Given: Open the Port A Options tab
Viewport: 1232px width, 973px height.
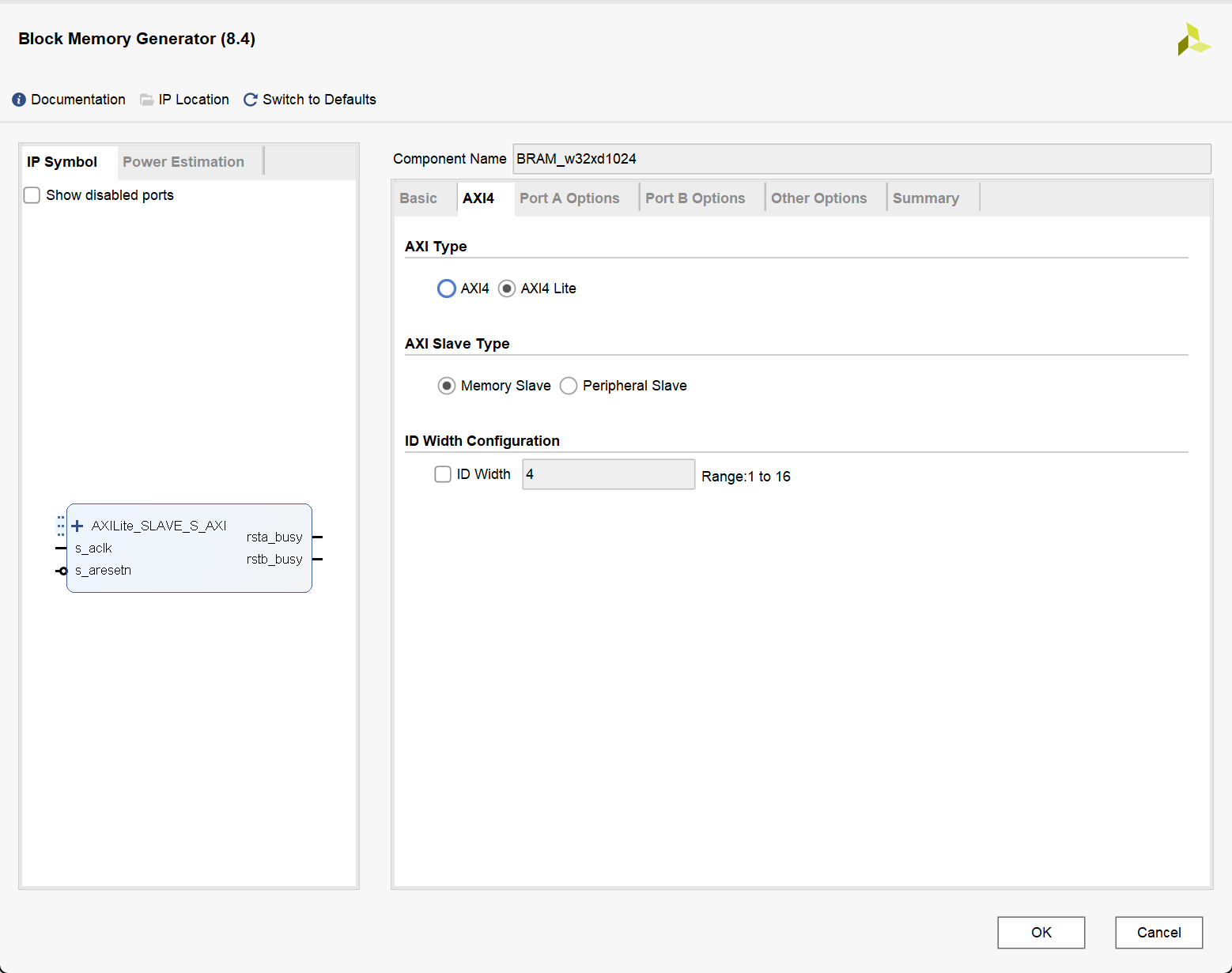Looking at the screenshot, I should [569, 198].
